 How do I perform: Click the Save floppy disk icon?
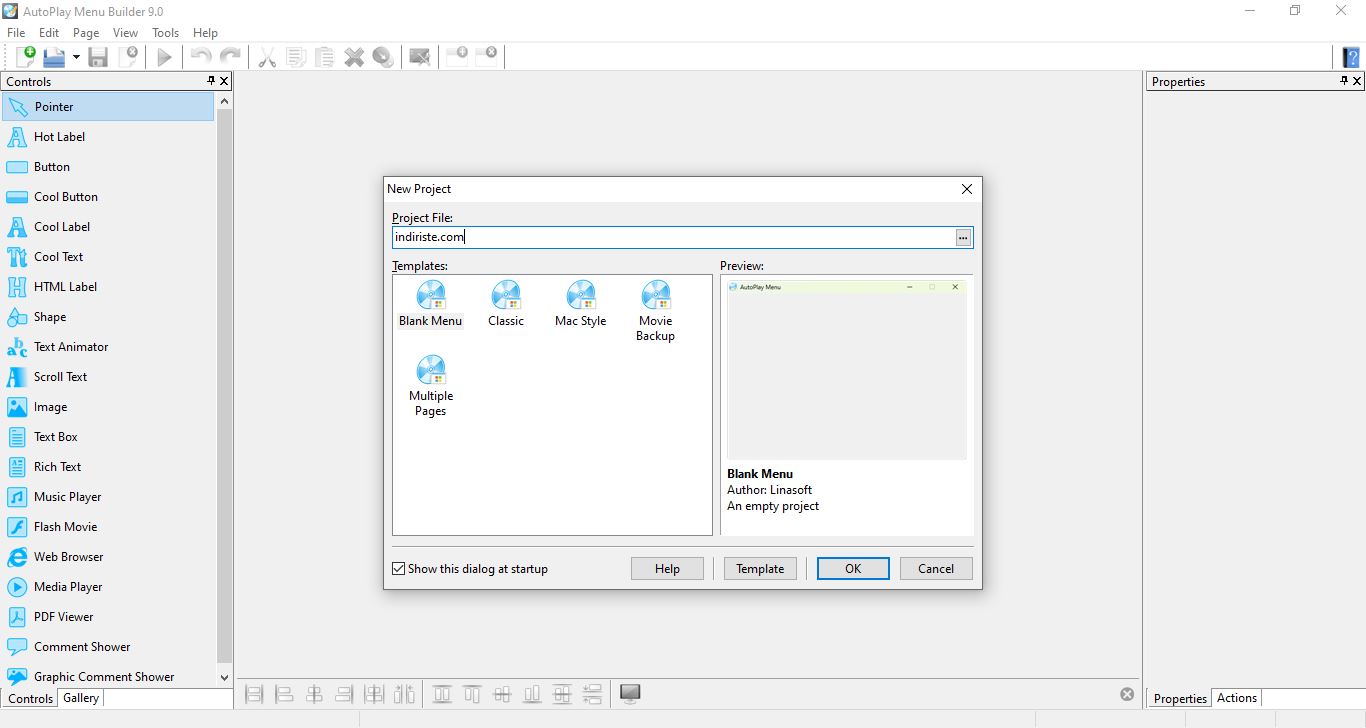pyautogui.click(x=98, y=57)
